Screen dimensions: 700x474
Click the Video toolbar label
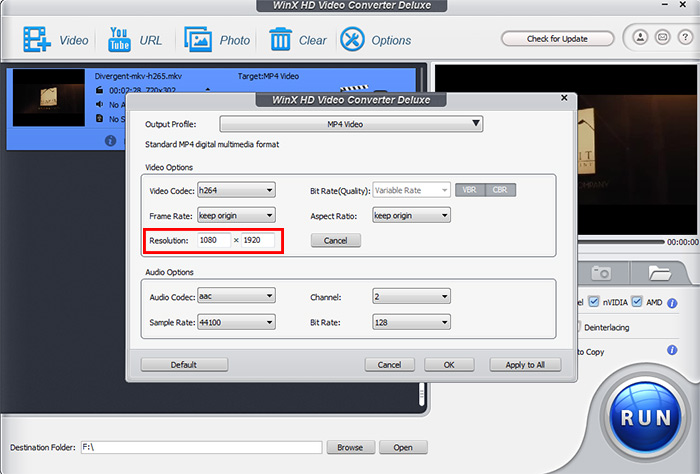[74, 40]
